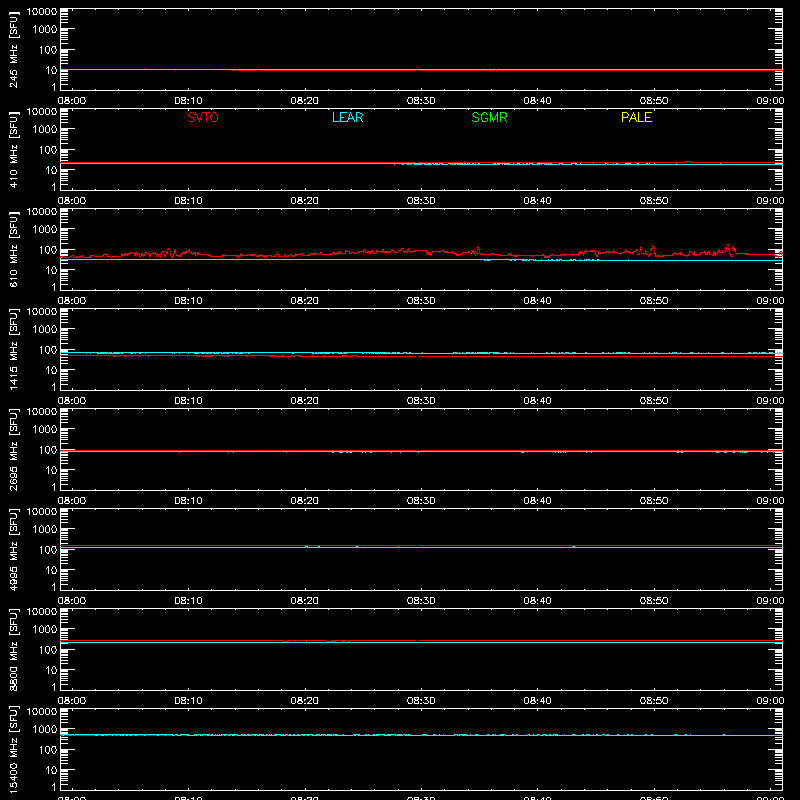Click 08:20 tick below the 410 MHz panel
The height and width of the screenshot is (800, 800).
pos(305,201)
